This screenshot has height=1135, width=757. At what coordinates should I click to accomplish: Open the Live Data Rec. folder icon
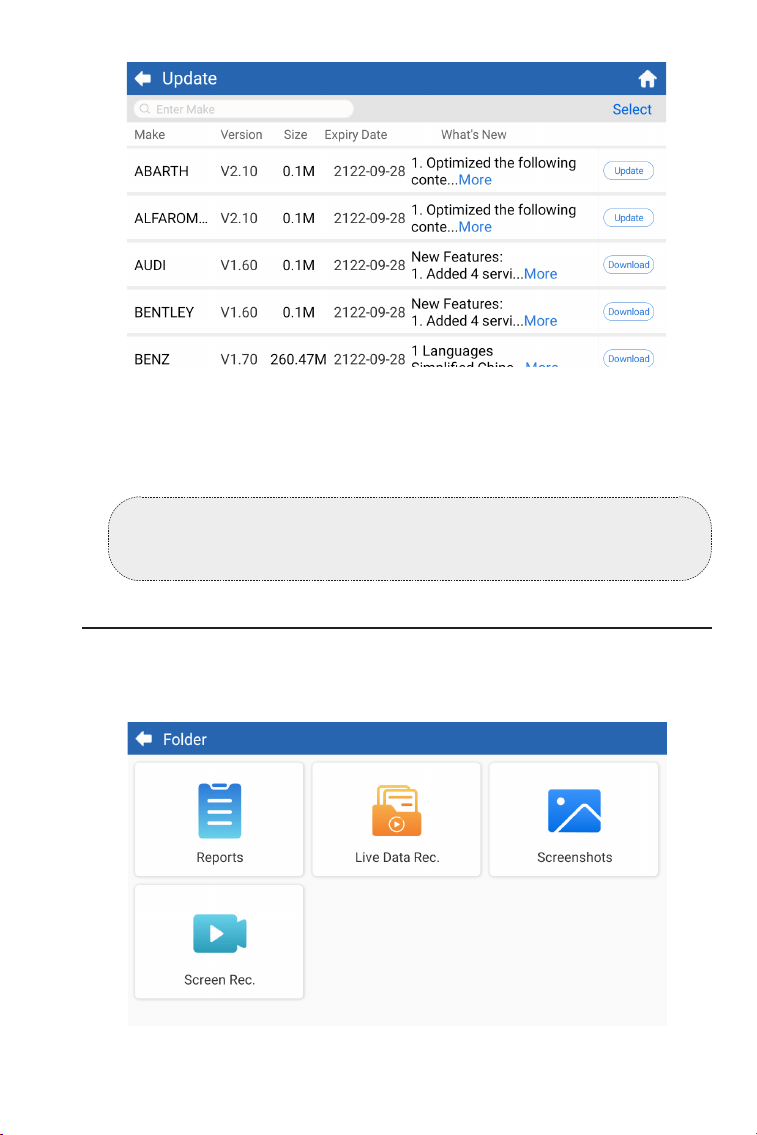tap(397, 811)
